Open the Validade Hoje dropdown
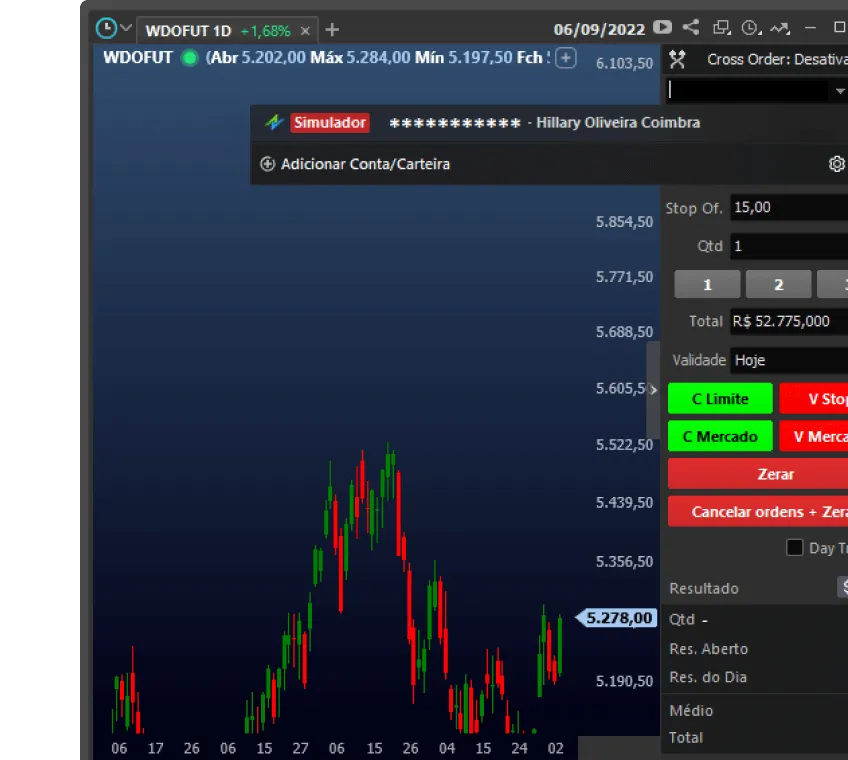This screenshot has width=848, height=760. [790, 360]
